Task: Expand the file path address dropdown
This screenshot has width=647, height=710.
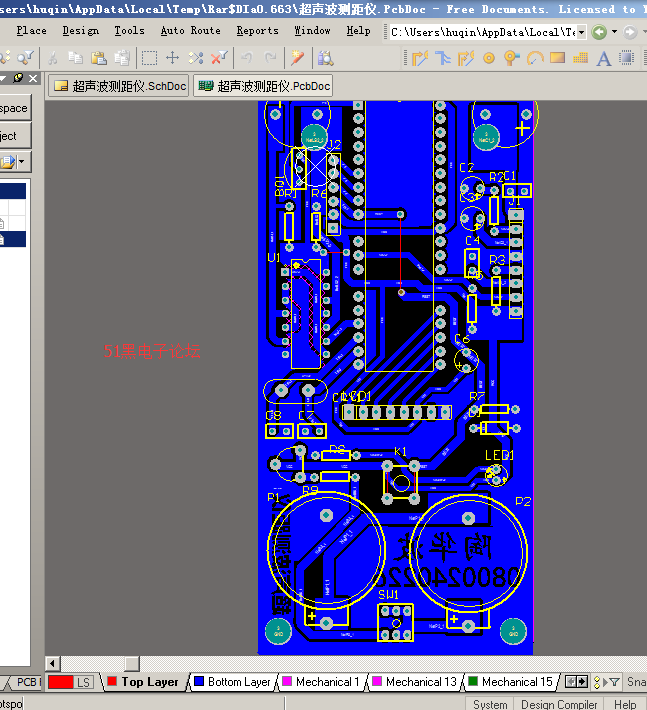Action: 581,32
